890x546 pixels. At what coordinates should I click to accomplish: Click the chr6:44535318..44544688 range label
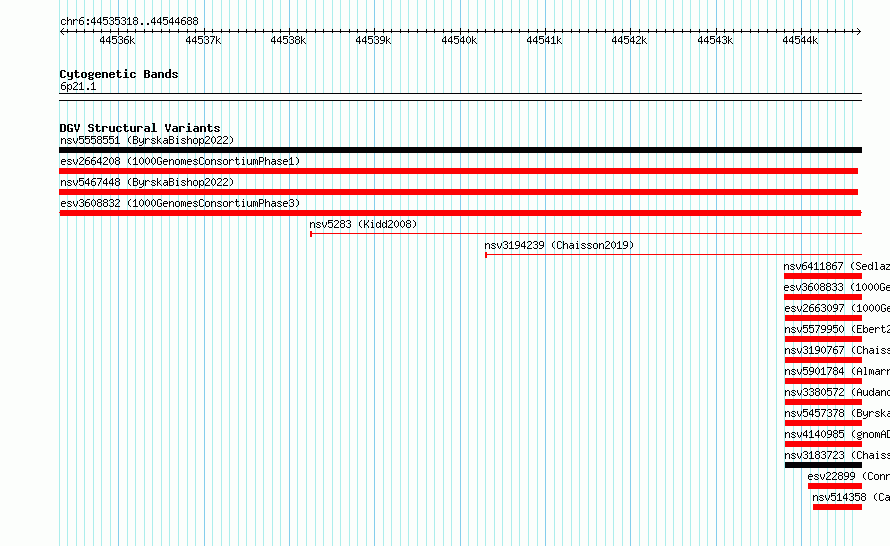click(129, 22)
